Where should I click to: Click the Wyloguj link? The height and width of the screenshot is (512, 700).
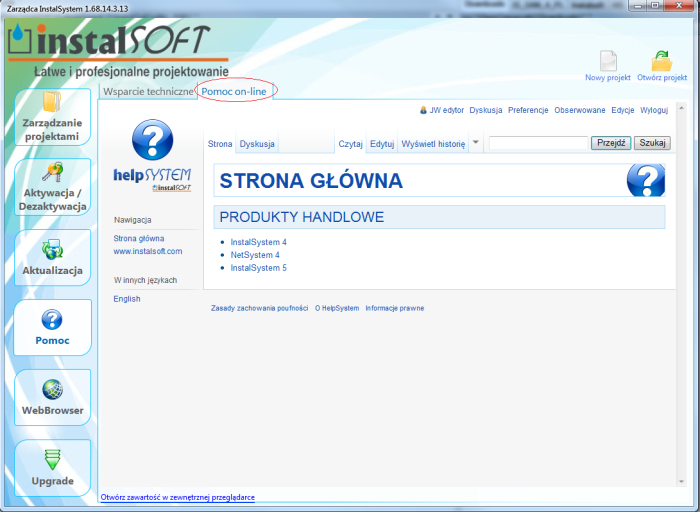click(654, 110)
